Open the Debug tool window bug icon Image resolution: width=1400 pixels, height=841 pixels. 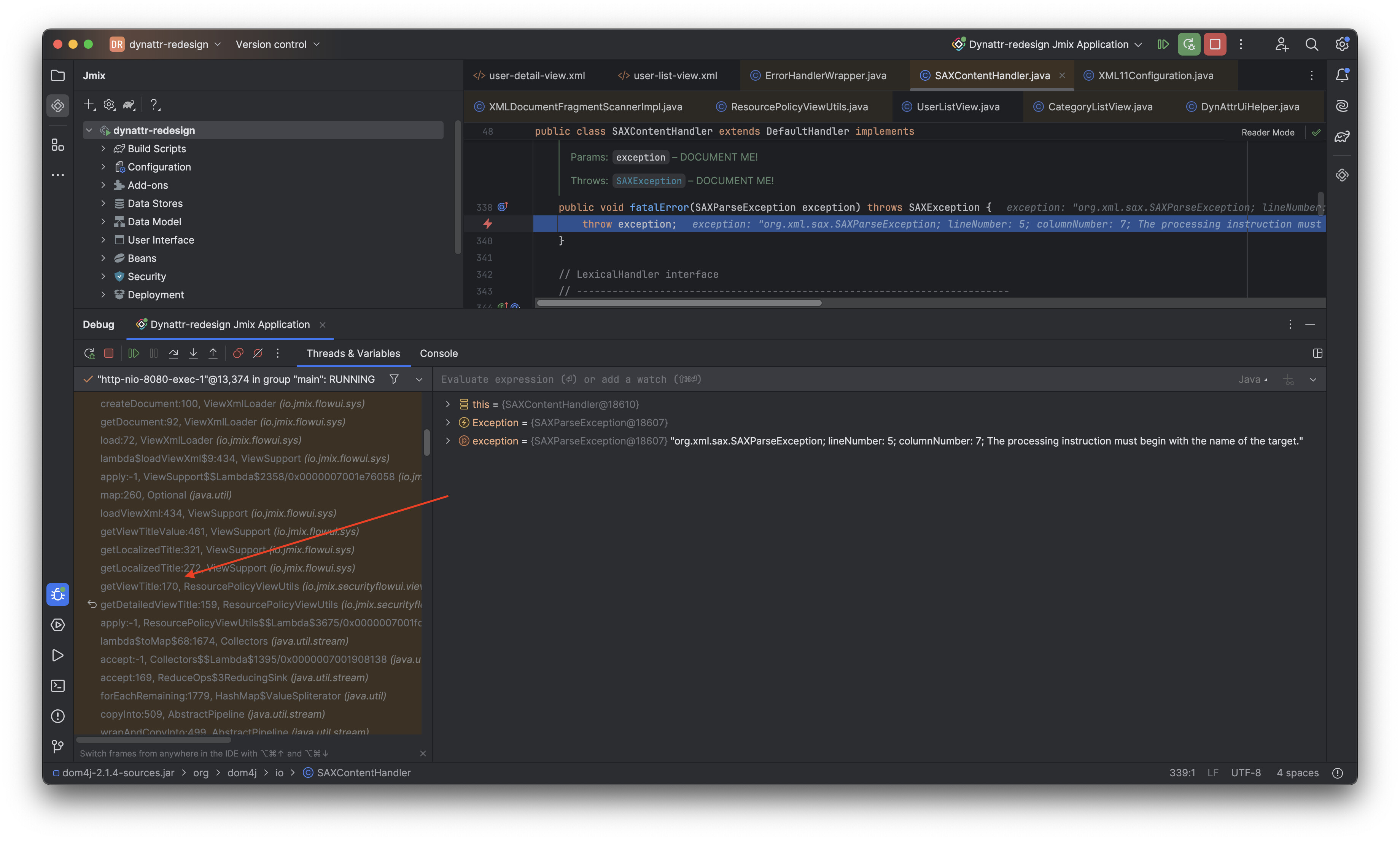tap(58, 594)
